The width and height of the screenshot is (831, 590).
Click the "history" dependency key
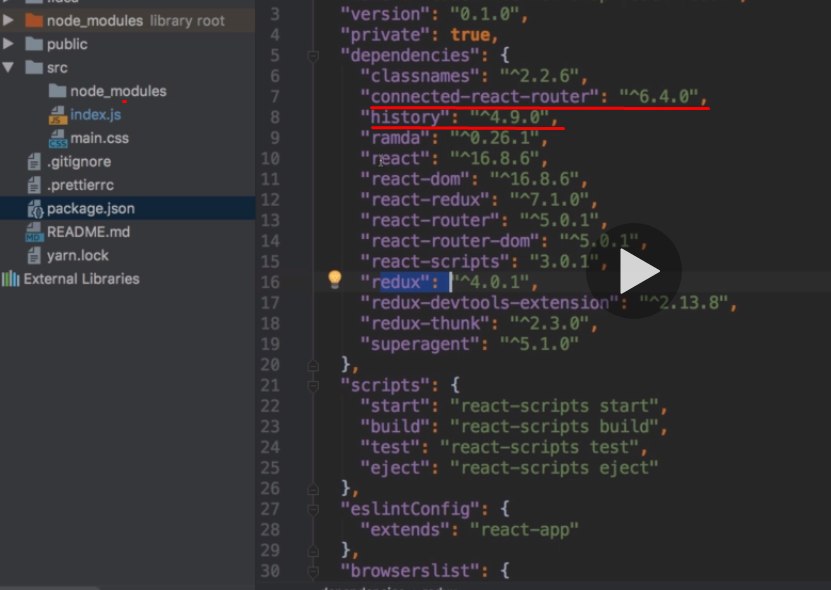(405, 117)
